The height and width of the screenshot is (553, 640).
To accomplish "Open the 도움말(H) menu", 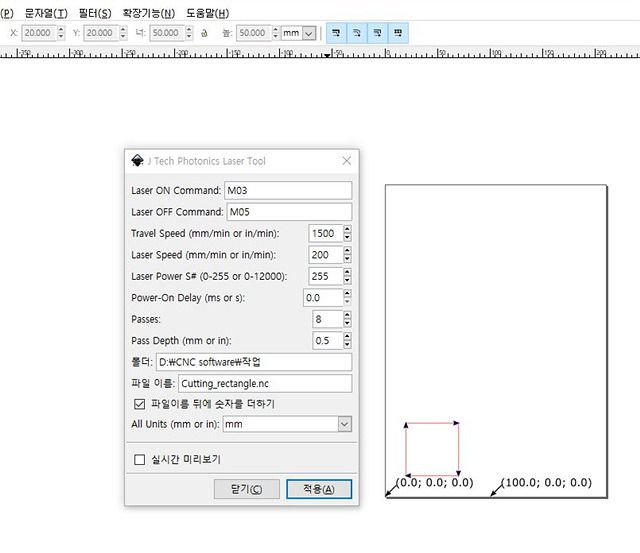I will coord(207,13).
